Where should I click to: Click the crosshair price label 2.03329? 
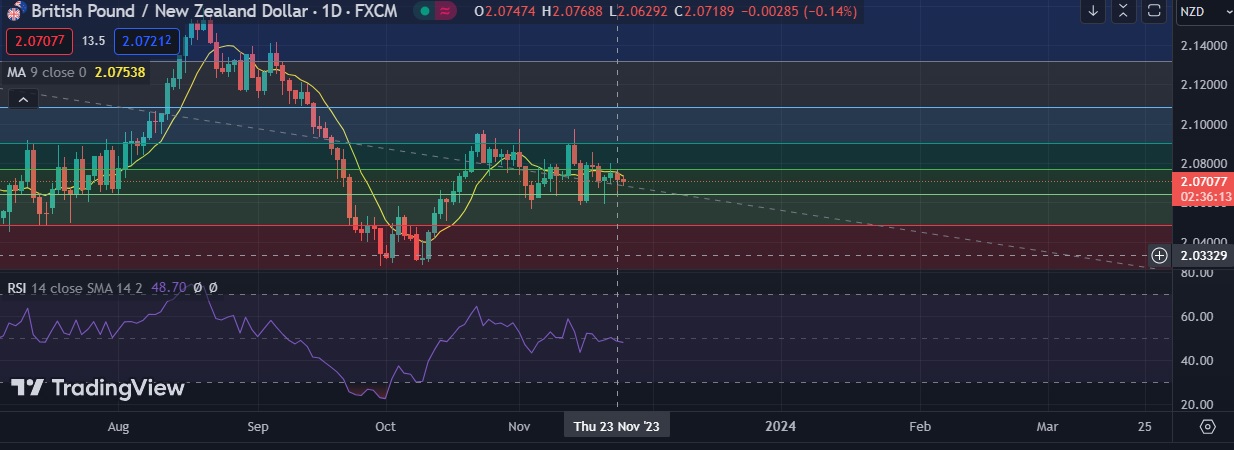pos(1204,256)
